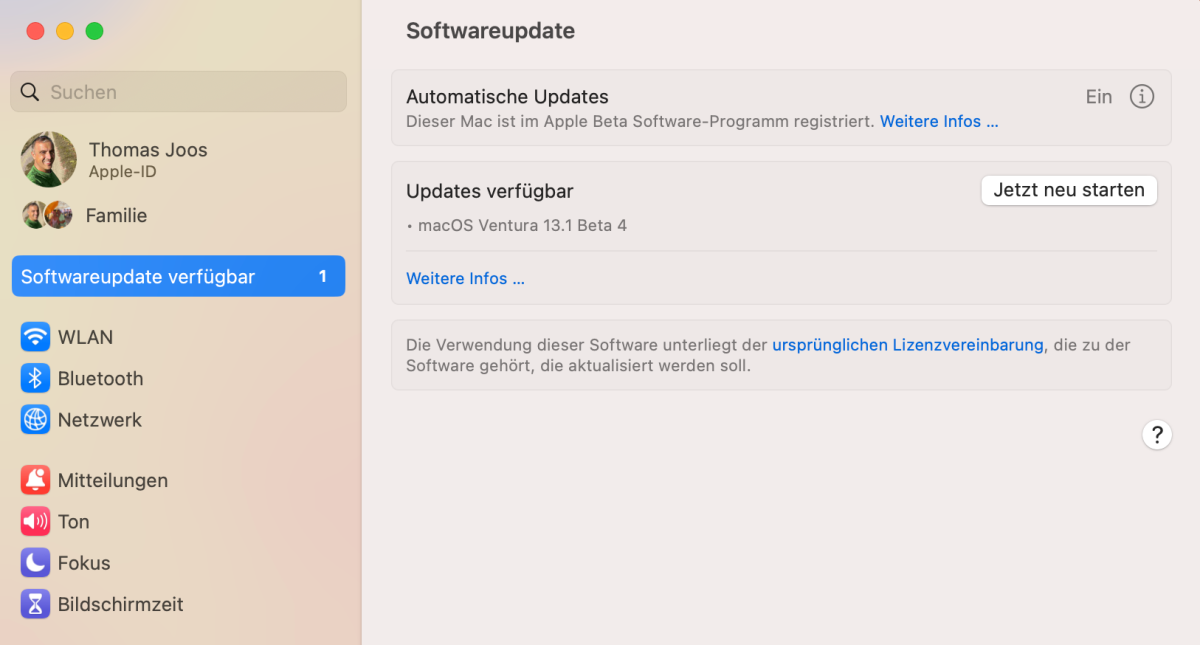Click the Bluetooth icon in sidebar
The height and width of the screenshot is (645, 1200).
35,378
